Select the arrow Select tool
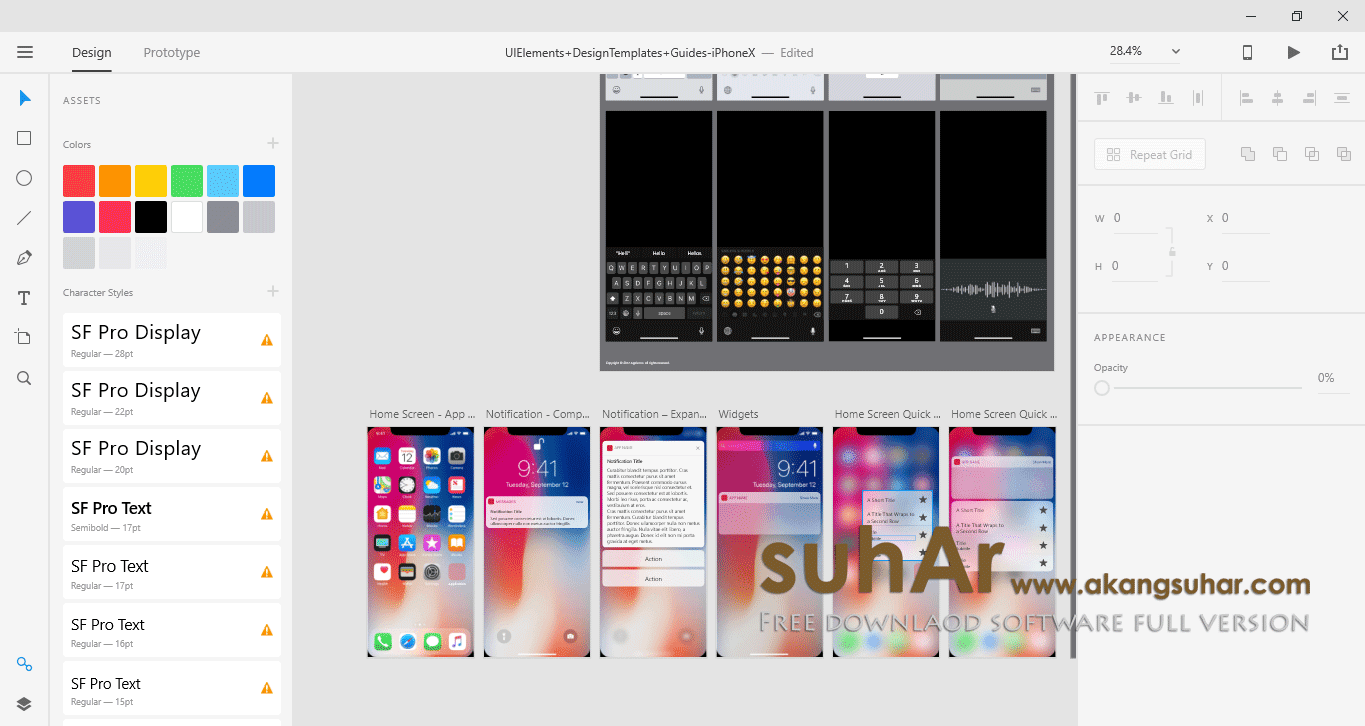This screenshot has width=1365, height=726. pyautogui.click(x=25, y=98)
